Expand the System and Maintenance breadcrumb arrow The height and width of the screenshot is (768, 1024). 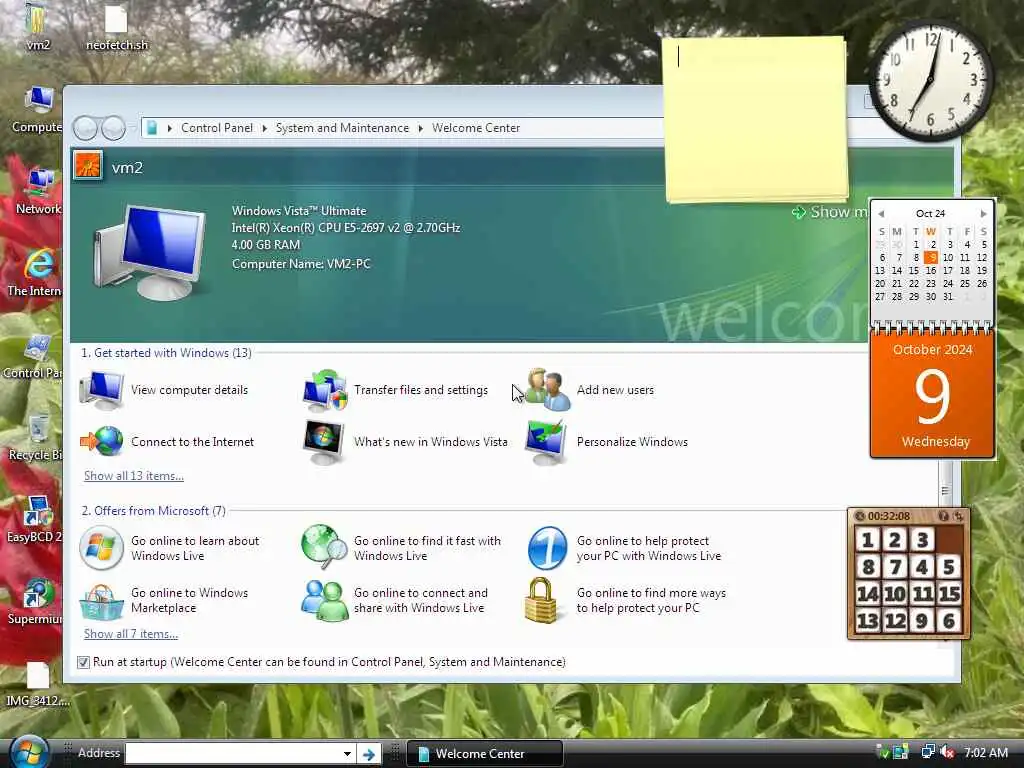(x=264, y=128)
